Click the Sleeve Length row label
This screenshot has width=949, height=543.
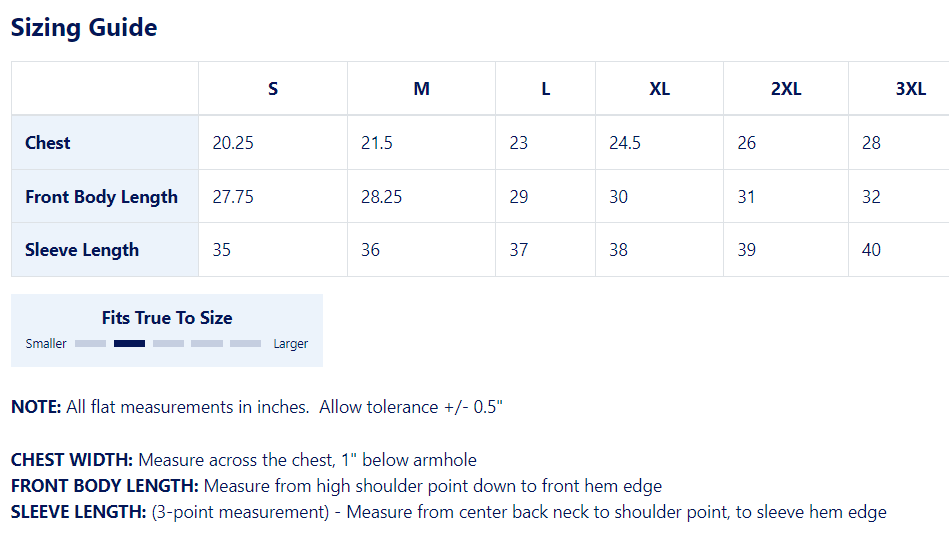(82, 250)
